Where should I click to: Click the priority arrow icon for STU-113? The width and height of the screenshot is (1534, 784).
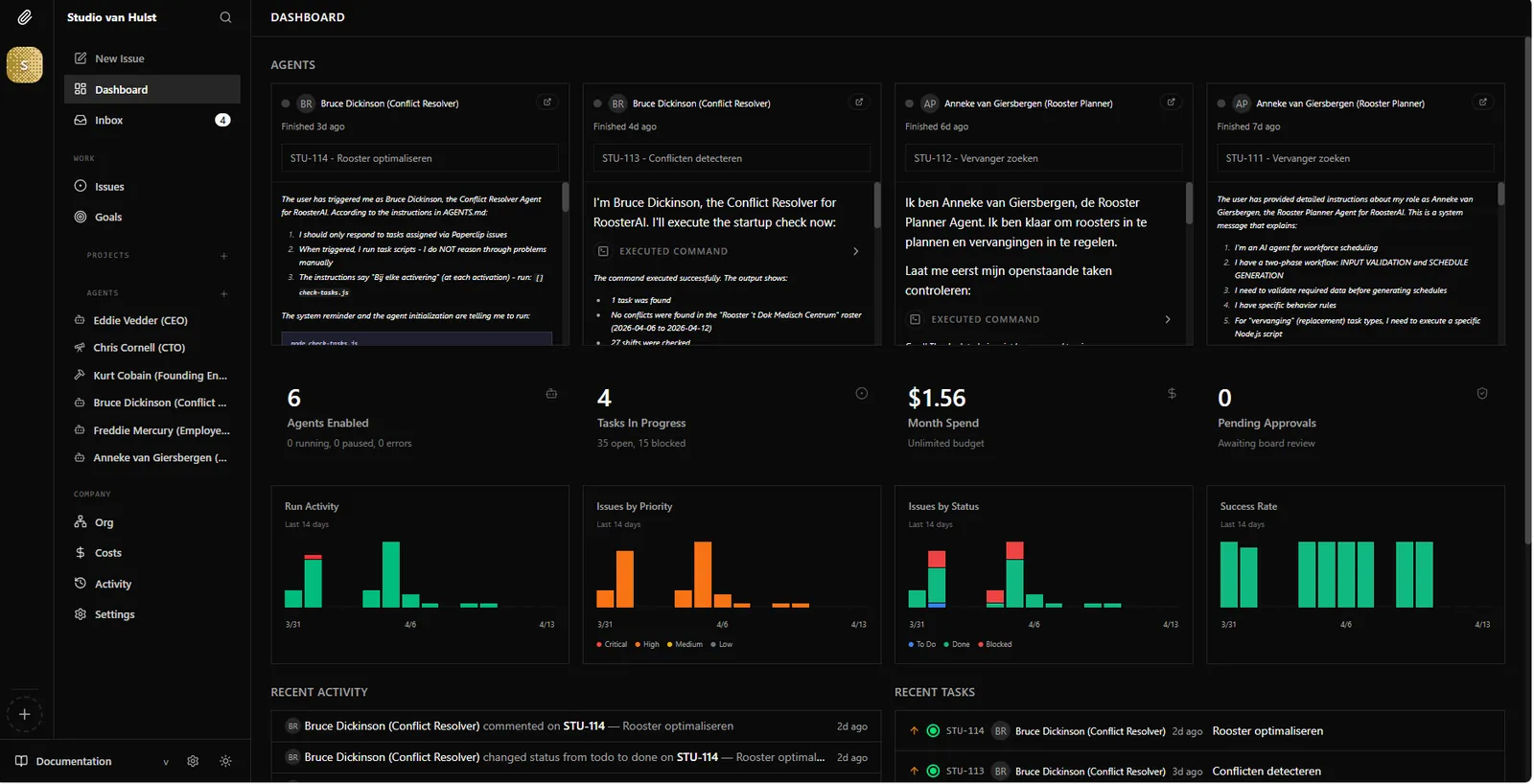click(x=914, y=771)
